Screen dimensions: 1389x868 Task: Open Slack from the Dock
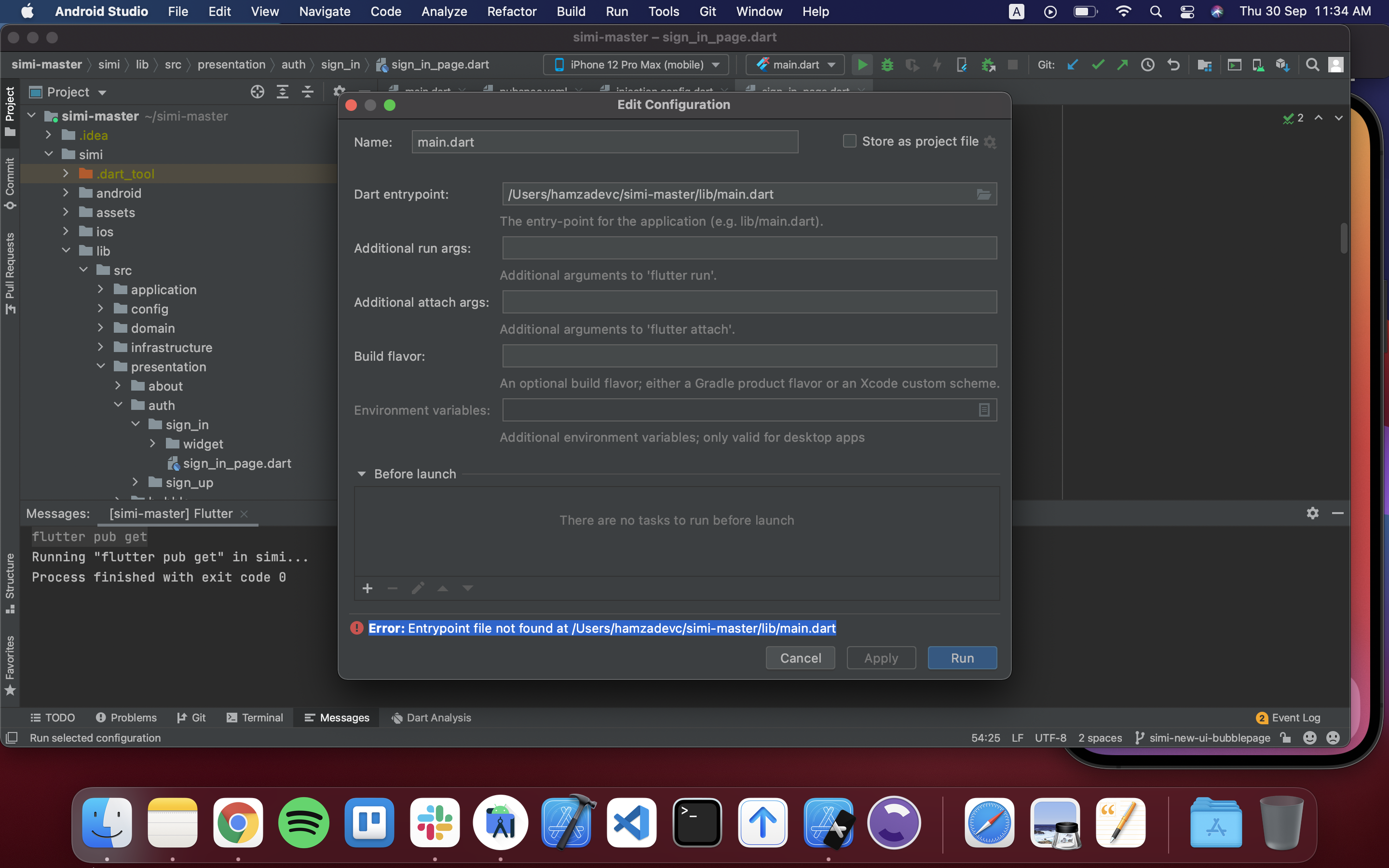pos(435,823)
